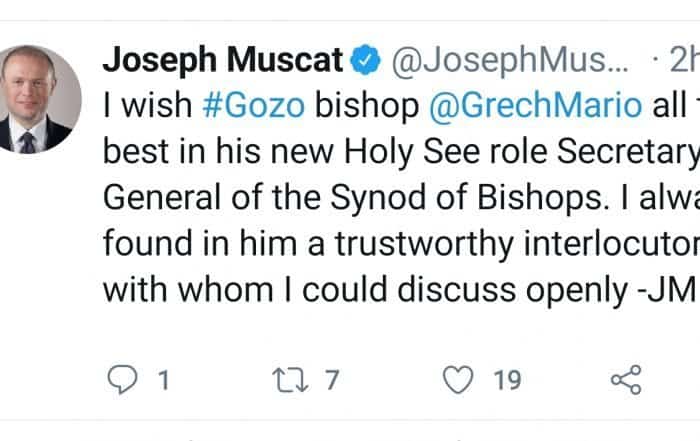700x441 pixels.
Task: Reply to Joseph Muscat's tweet
Action: click(x=121, y=379)
